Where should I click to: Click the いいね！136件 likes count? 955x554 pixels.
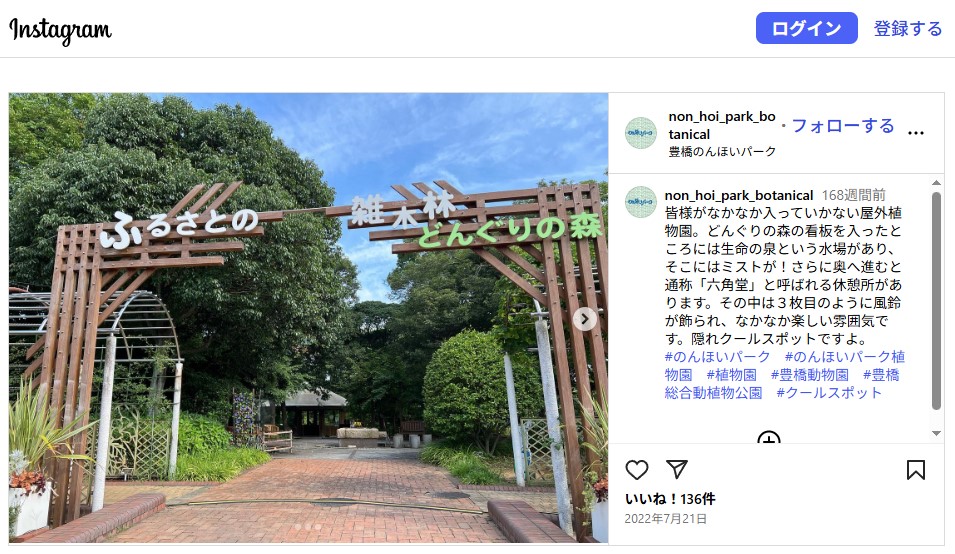coord(670,499)
